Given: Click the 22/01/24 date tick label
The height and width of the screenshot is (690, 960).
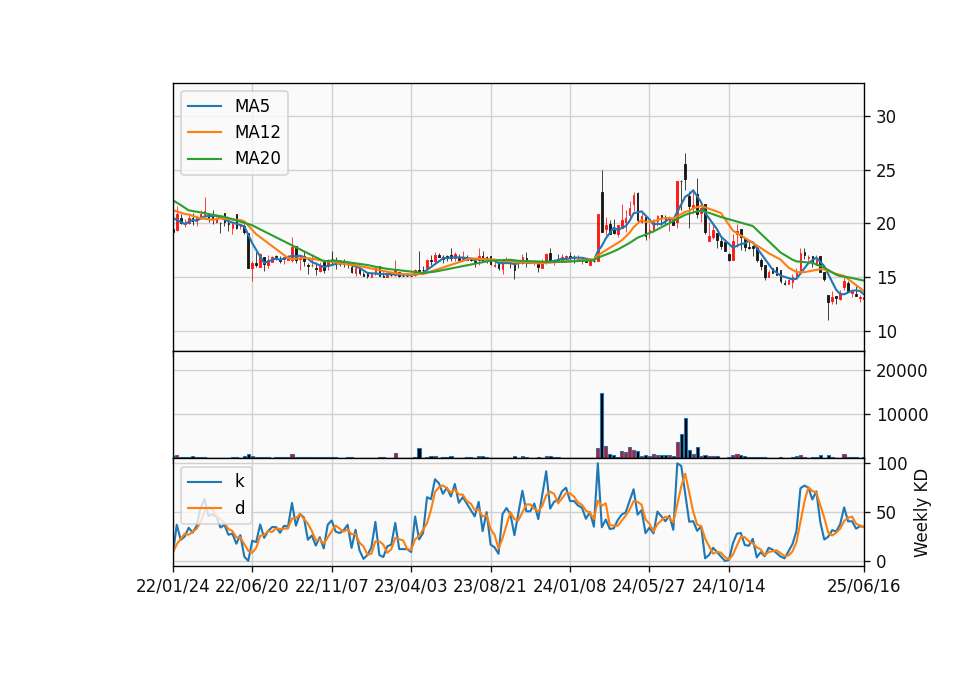Looking at the screenshot, I should [173, 586].
